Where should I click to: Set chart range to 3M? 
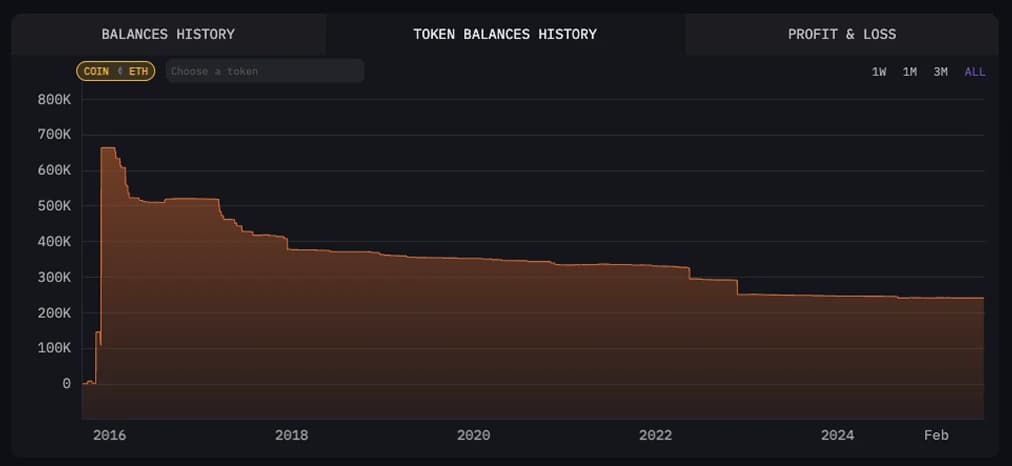coord(940,72)
